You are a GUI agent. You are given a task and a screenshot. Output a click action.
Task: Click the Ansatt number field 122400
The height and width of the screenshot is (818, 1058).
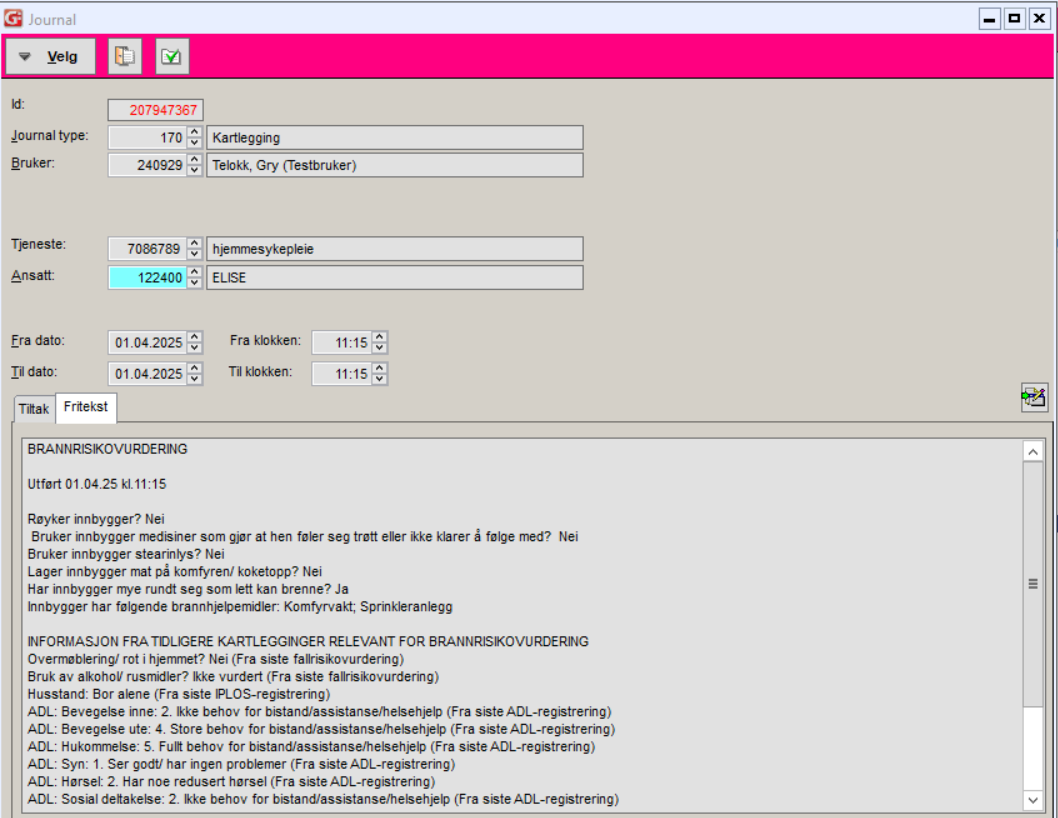pos(146,278)
